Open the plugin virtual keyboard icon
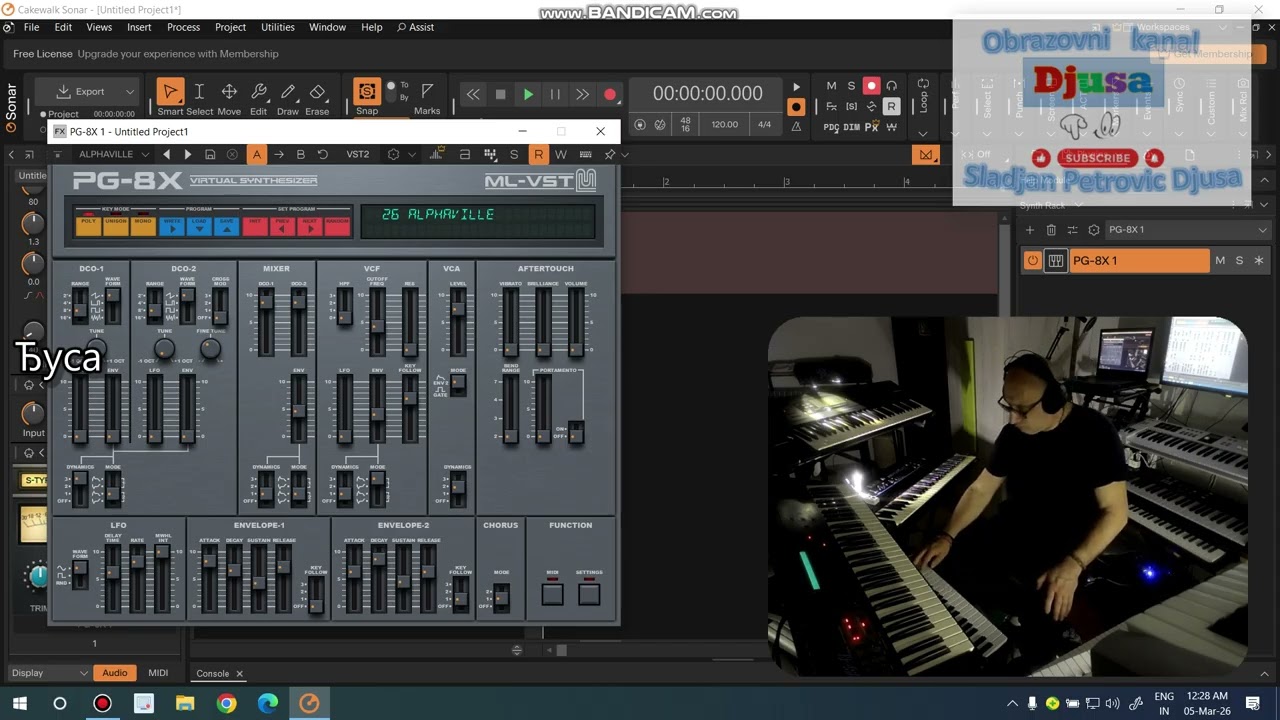This screenshot has height=720, width=1280. 586,154
